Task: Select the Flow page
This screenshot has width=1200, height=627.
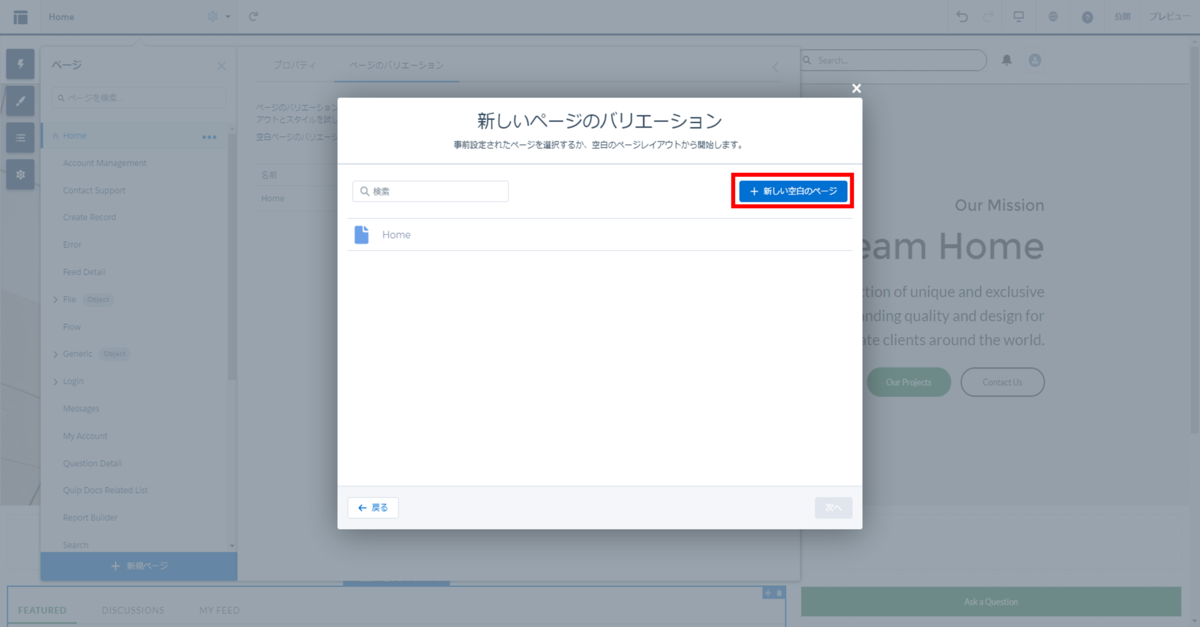Action: pos(72,327)
